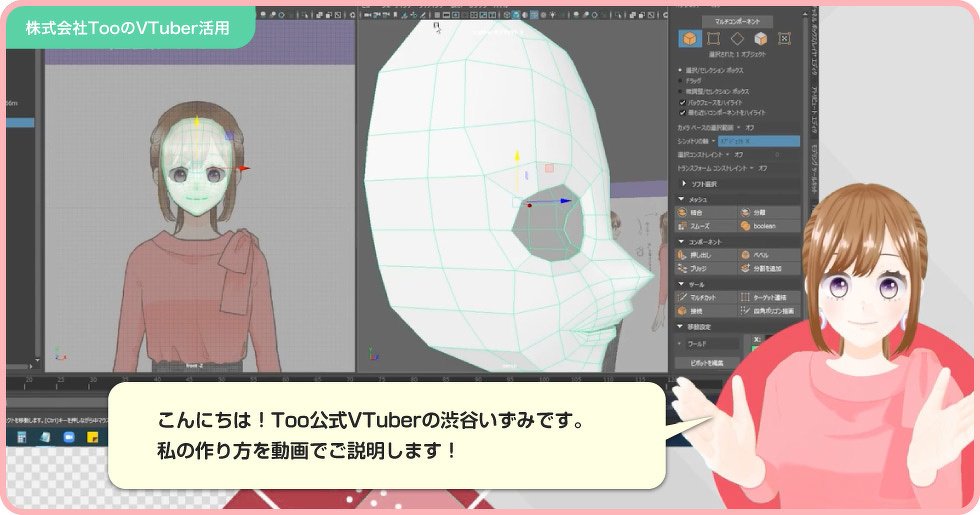Activate the 接続 (Connect) tool
The width and height of the screenshot is (980, 515).
click(706, 311)
